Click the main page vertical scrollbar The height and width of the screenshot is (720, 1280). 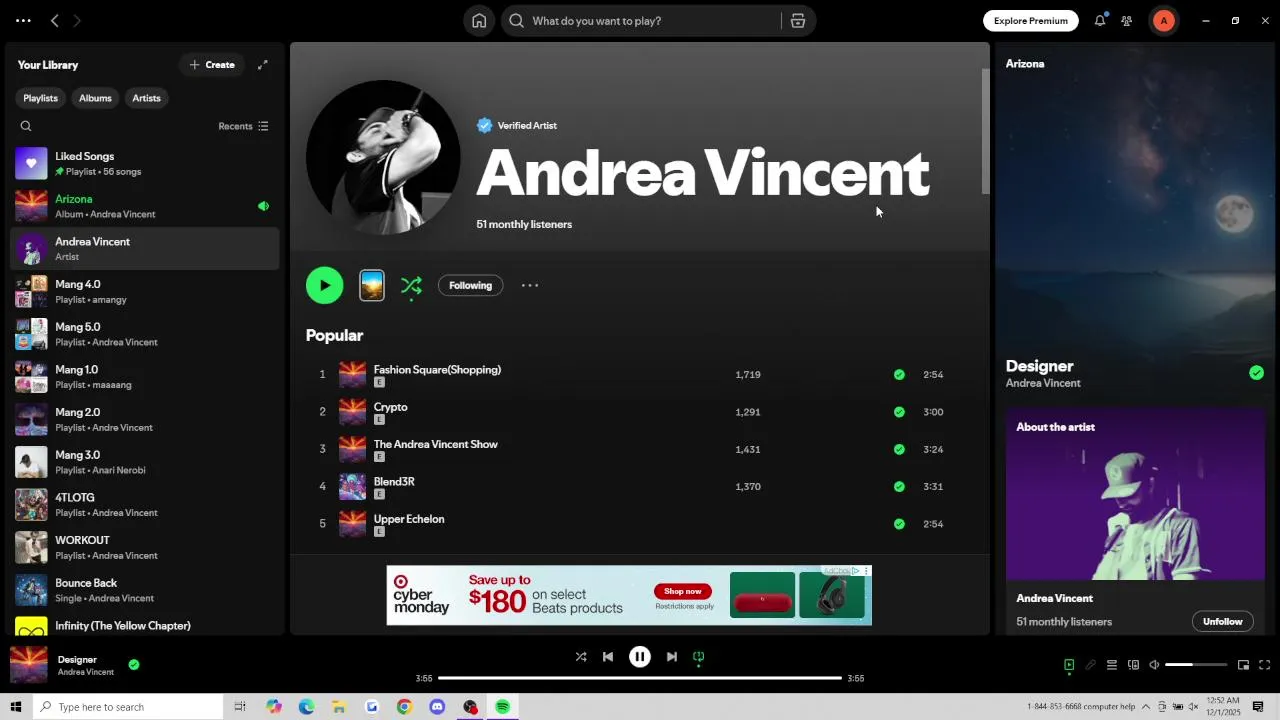[985, 131]
